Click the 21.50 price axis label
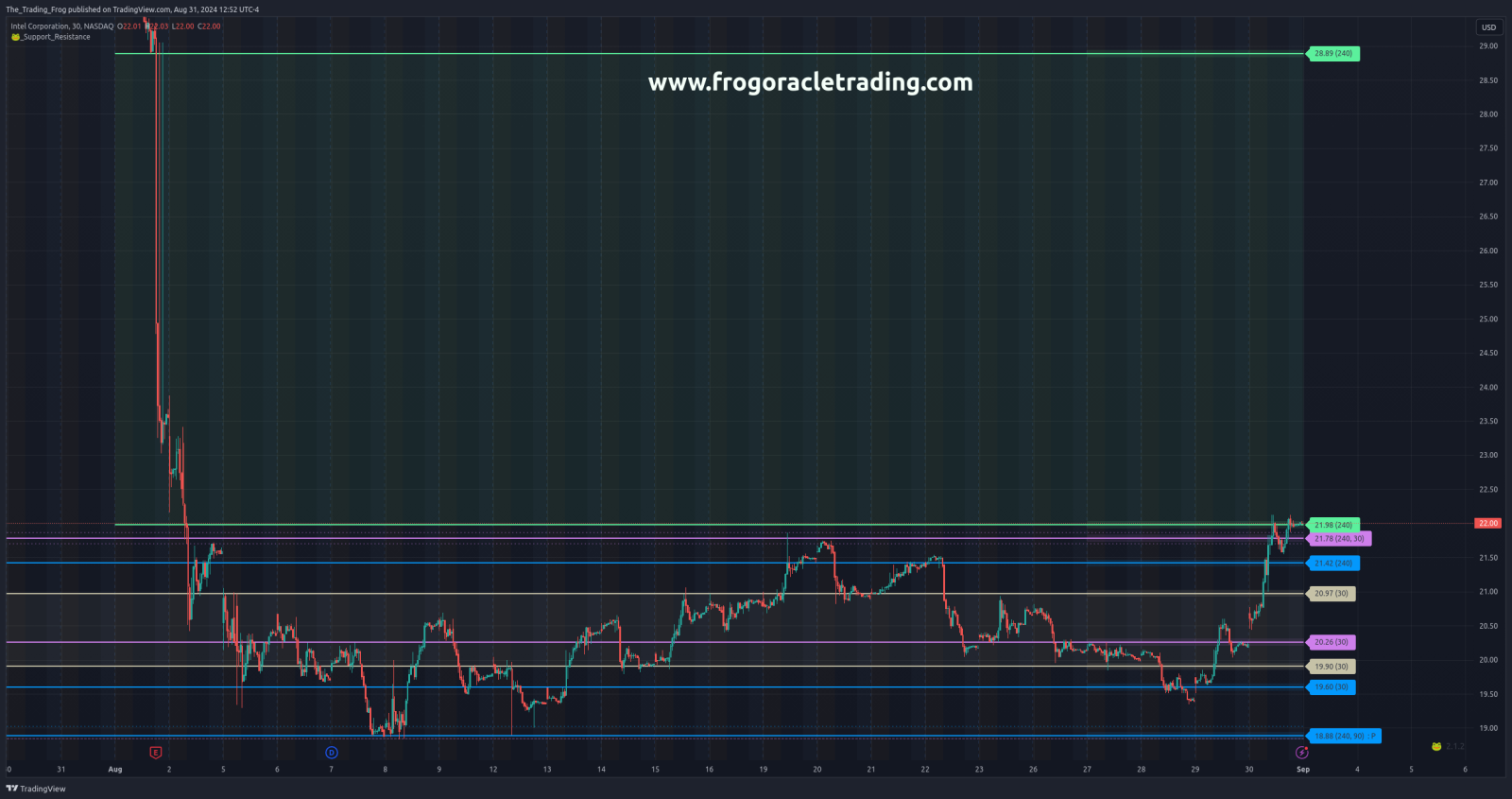Screen dimensions: 1512x799 pyautogui.click(x=1487, y=558)
